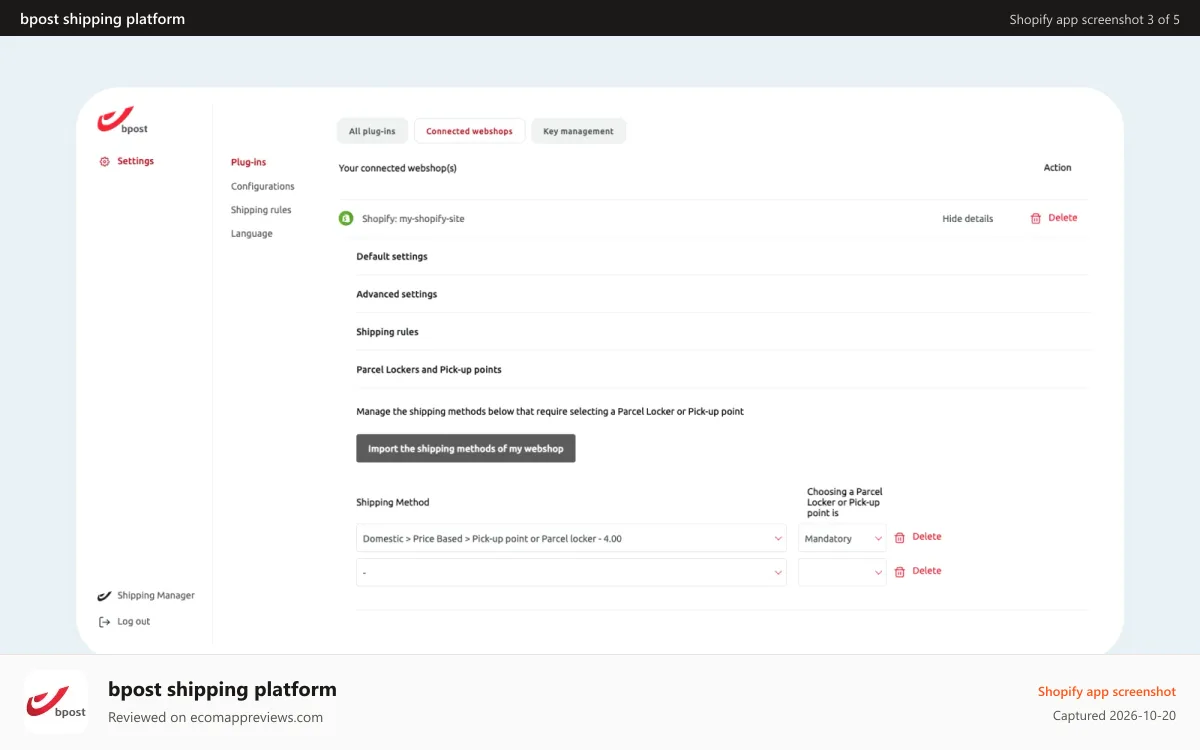Click trash icon in the empty shipping method row
1200x750 pixels.
click(x=899, y=572)
